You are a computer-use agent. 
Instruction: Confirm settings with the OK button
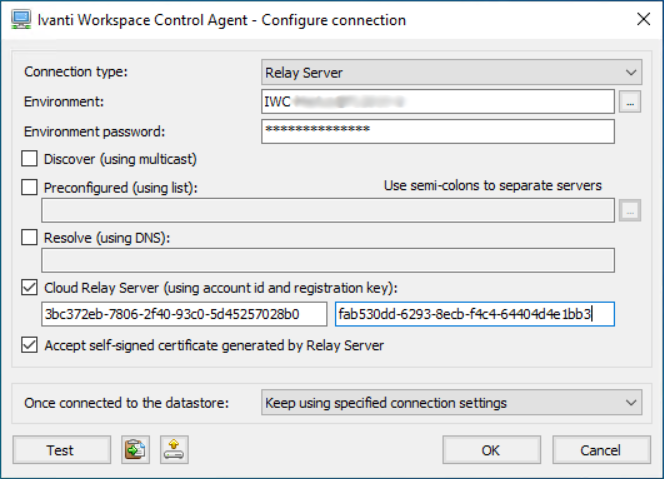pyautogui.click(x=491, y=450)
